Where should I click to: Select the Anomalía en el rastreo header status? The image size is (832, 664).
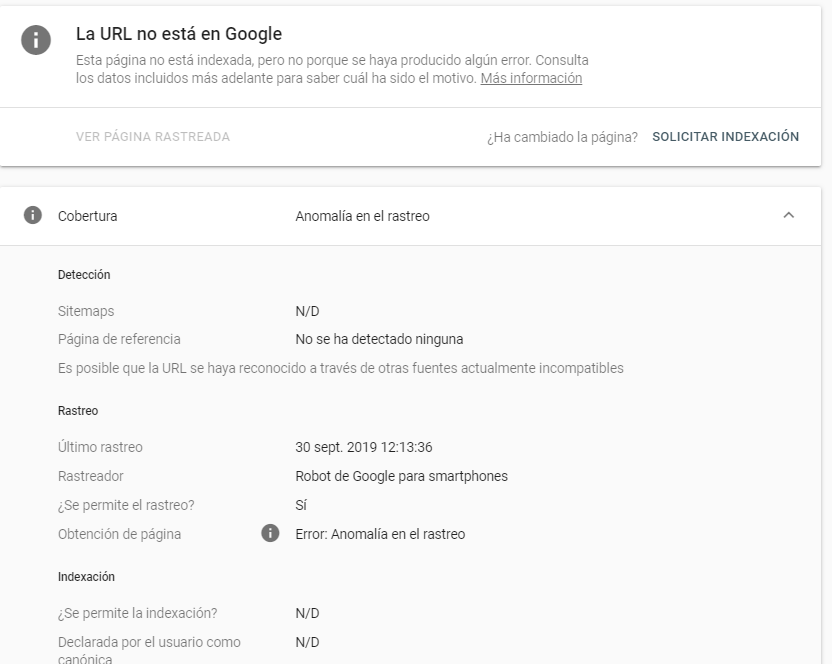pos(362,216)
